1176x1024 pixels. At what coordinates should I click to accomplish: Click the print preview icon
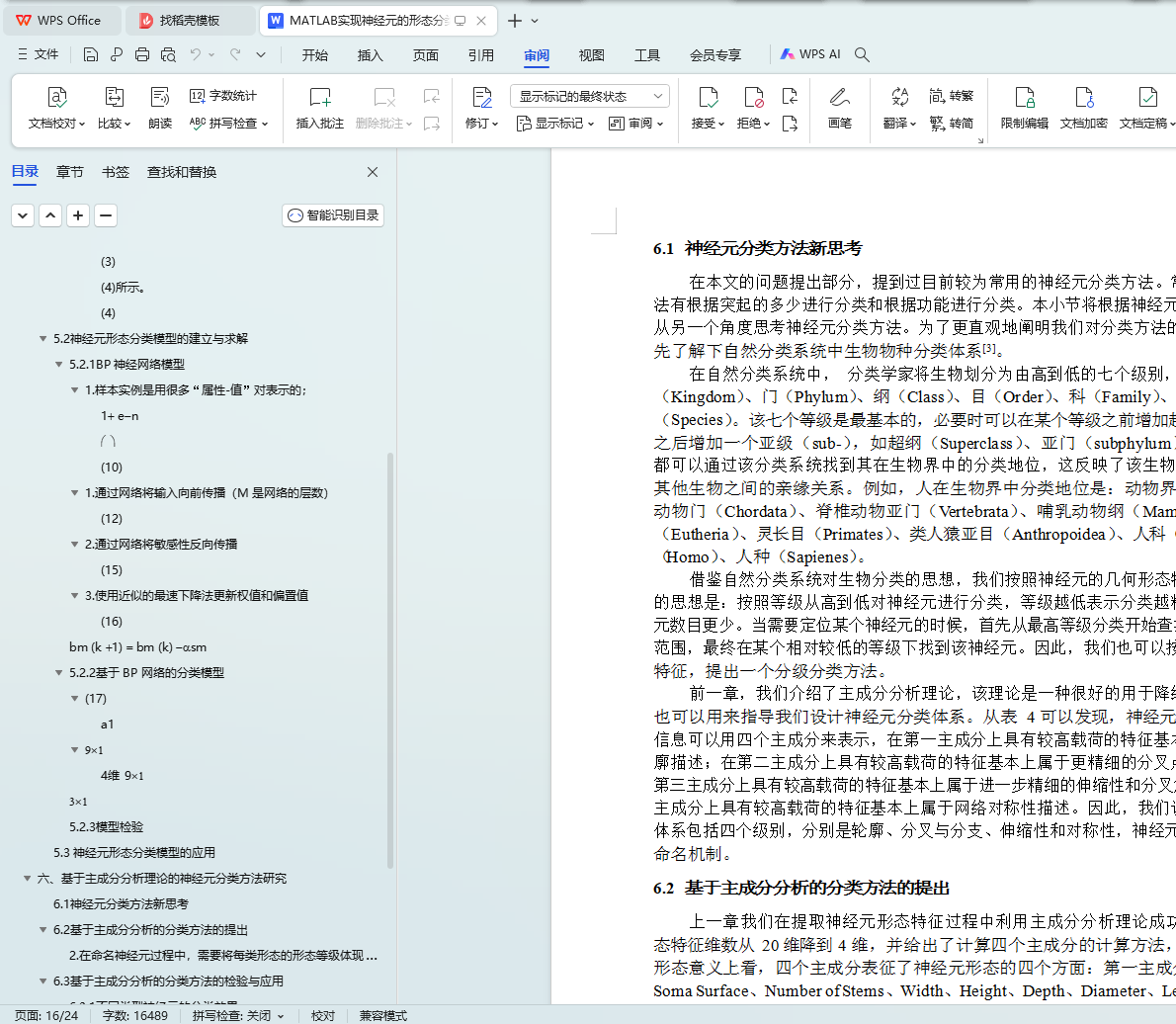coord(168,54)
